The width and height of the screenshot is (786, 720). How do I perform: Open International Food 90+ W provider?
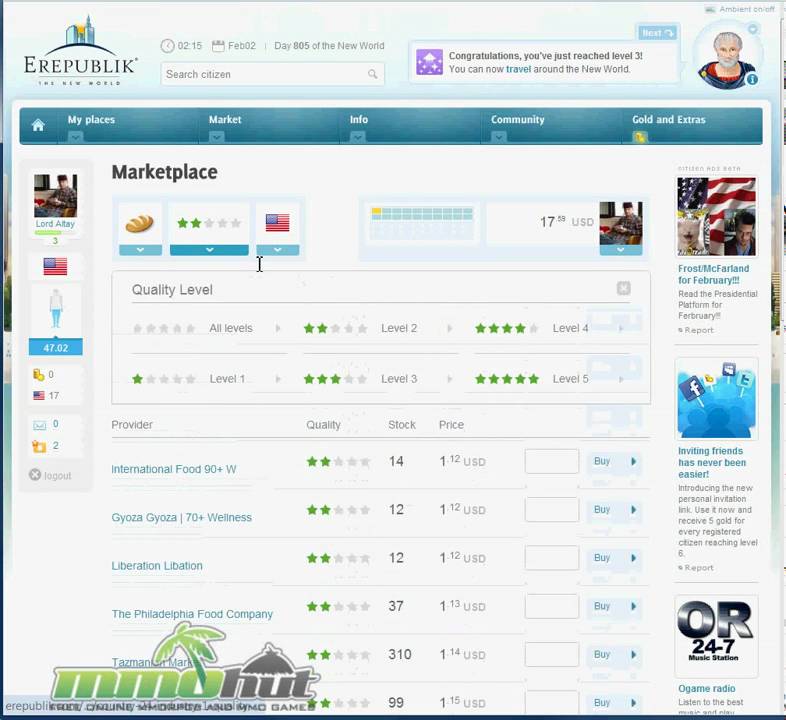pyautogui.click(x=173, y=469)
